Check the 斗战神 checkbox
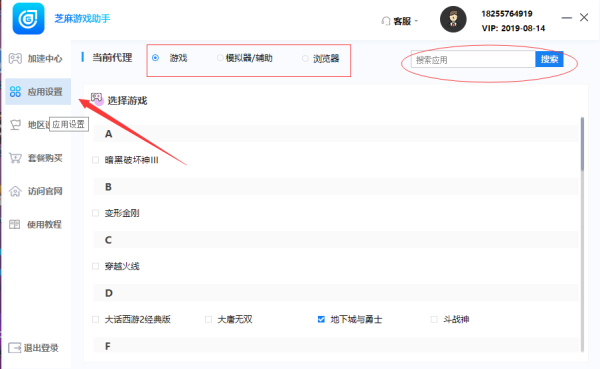 click(x=434, y=319)
